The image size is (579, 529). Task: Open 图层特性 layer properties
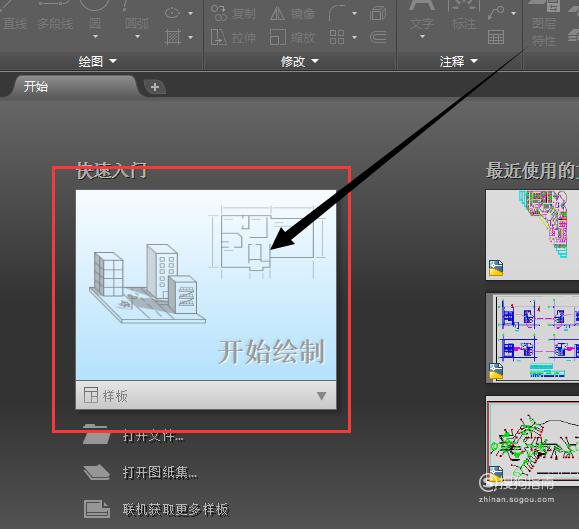544,23
